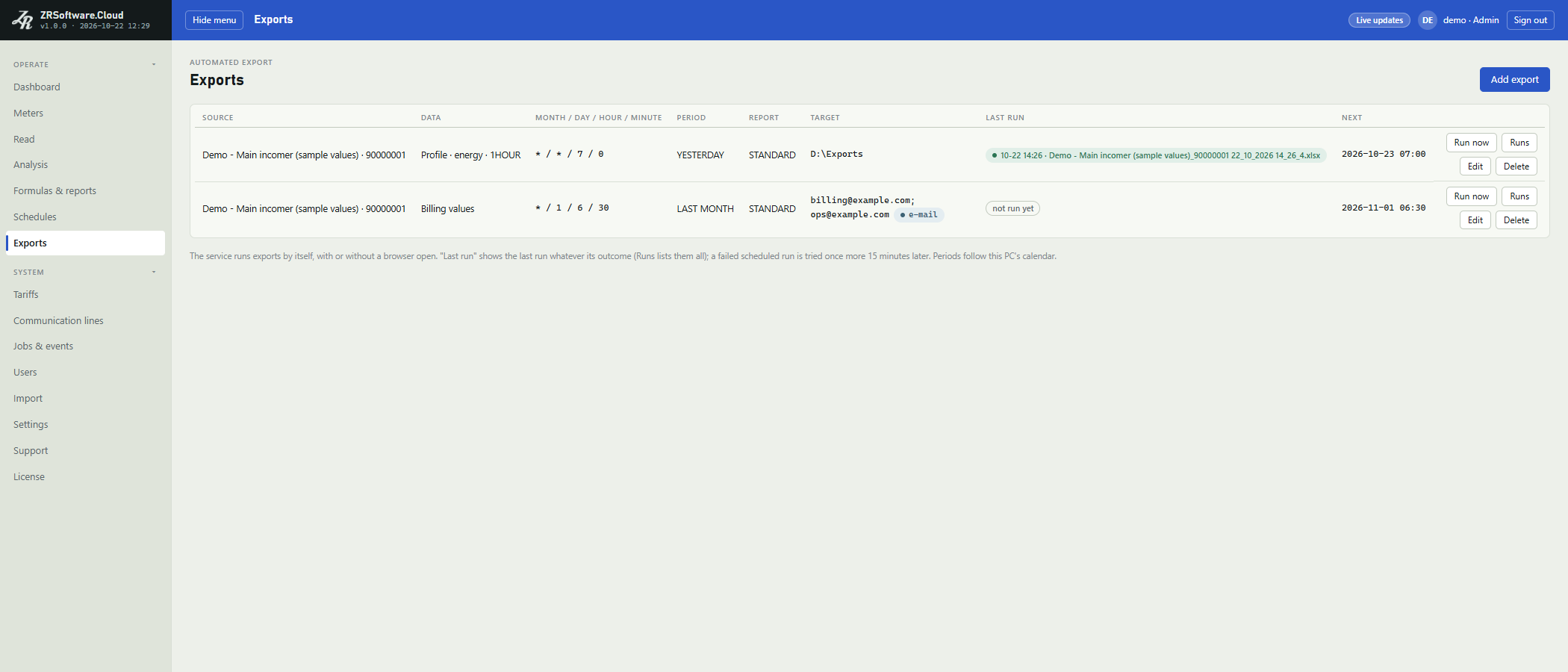Delete the Billing values export
The width and height of the screenshot is (1568, 672).
[x=1516, y=220]
